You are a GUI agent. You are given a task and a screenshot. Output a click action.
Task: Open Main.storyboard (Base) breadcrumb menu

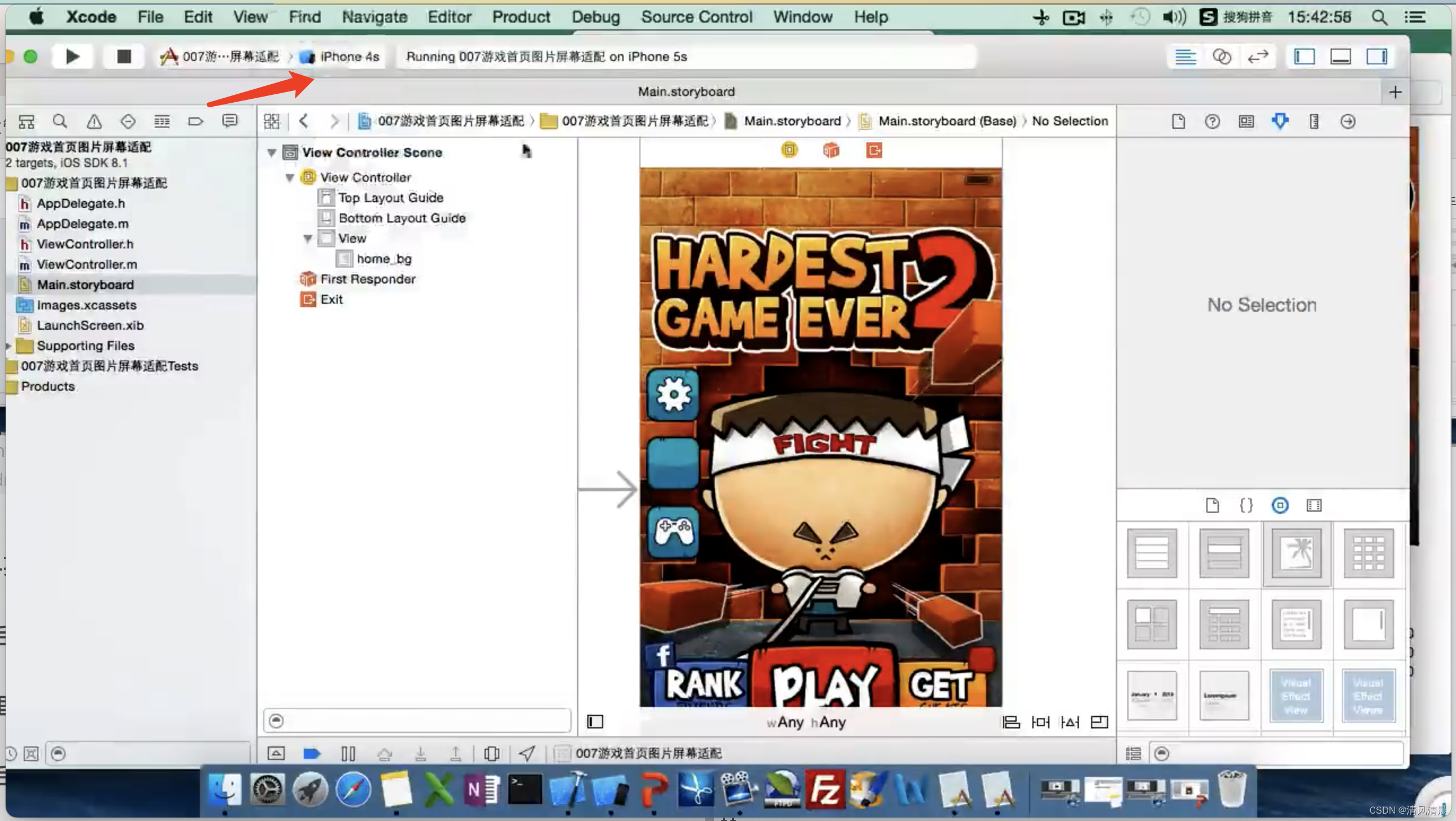938,121
